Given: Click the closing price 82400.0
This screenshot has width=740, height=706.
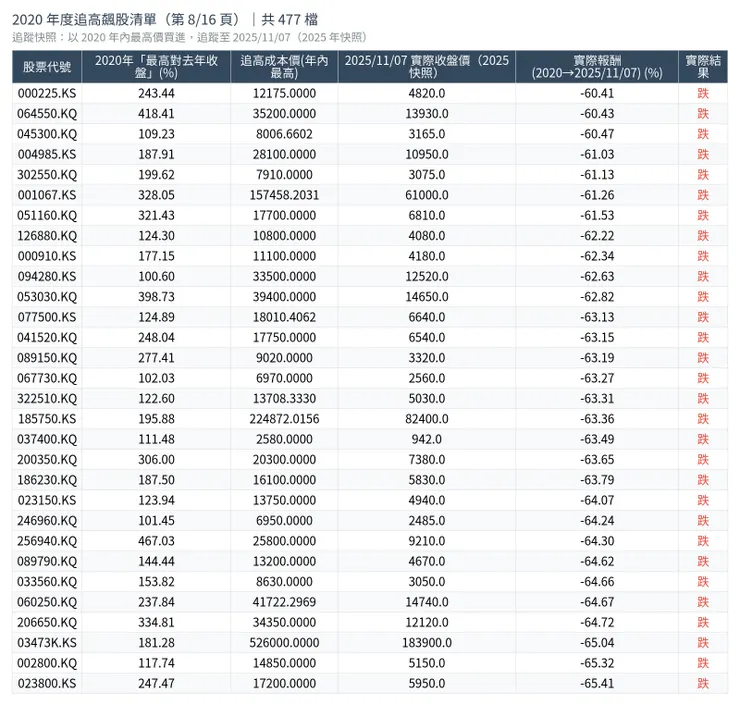Looking at the screenshot, I should pos(427,419).
